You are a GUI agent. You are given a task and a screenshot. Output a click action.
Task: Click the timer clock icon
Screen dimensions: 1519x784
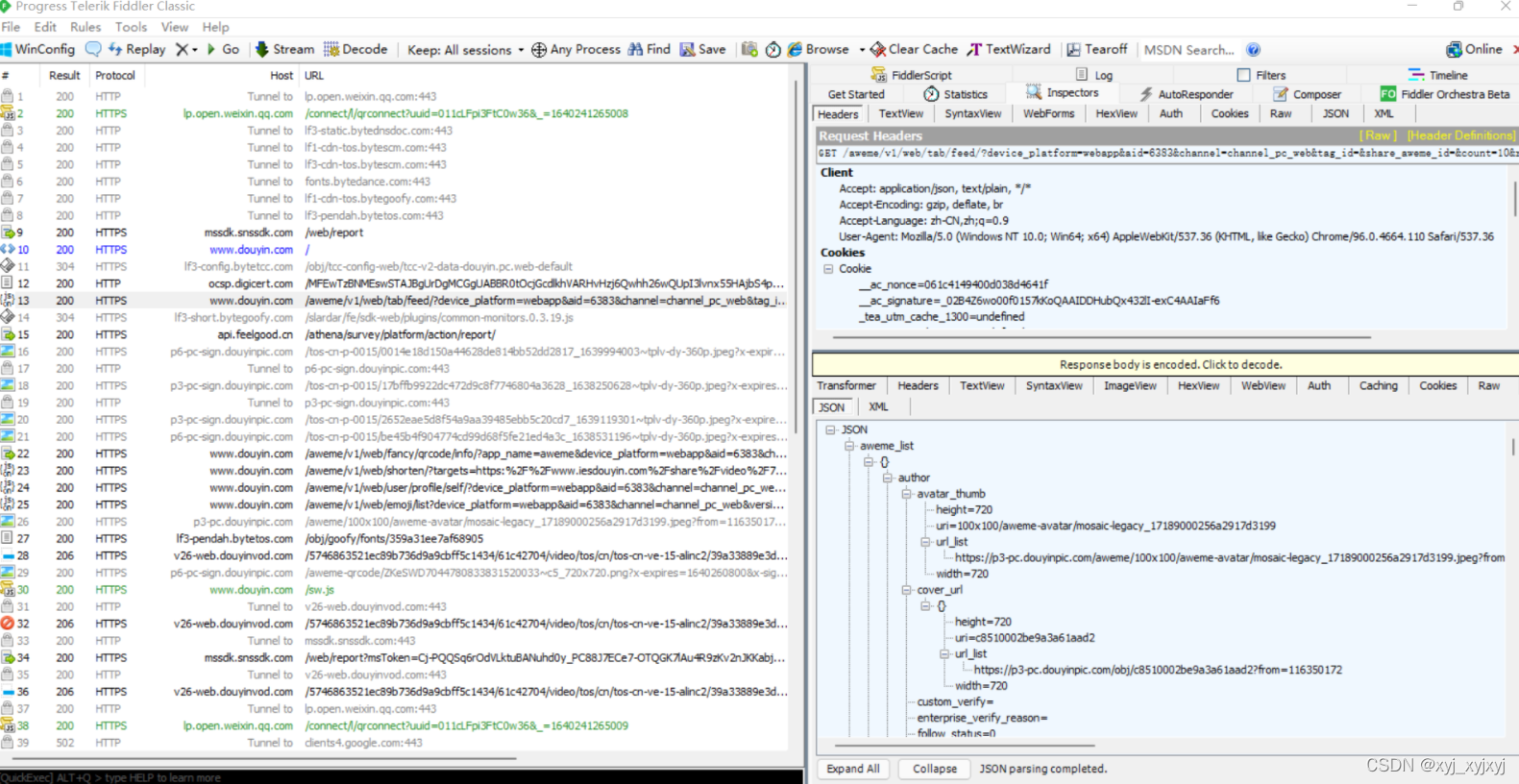click(773, 50)
